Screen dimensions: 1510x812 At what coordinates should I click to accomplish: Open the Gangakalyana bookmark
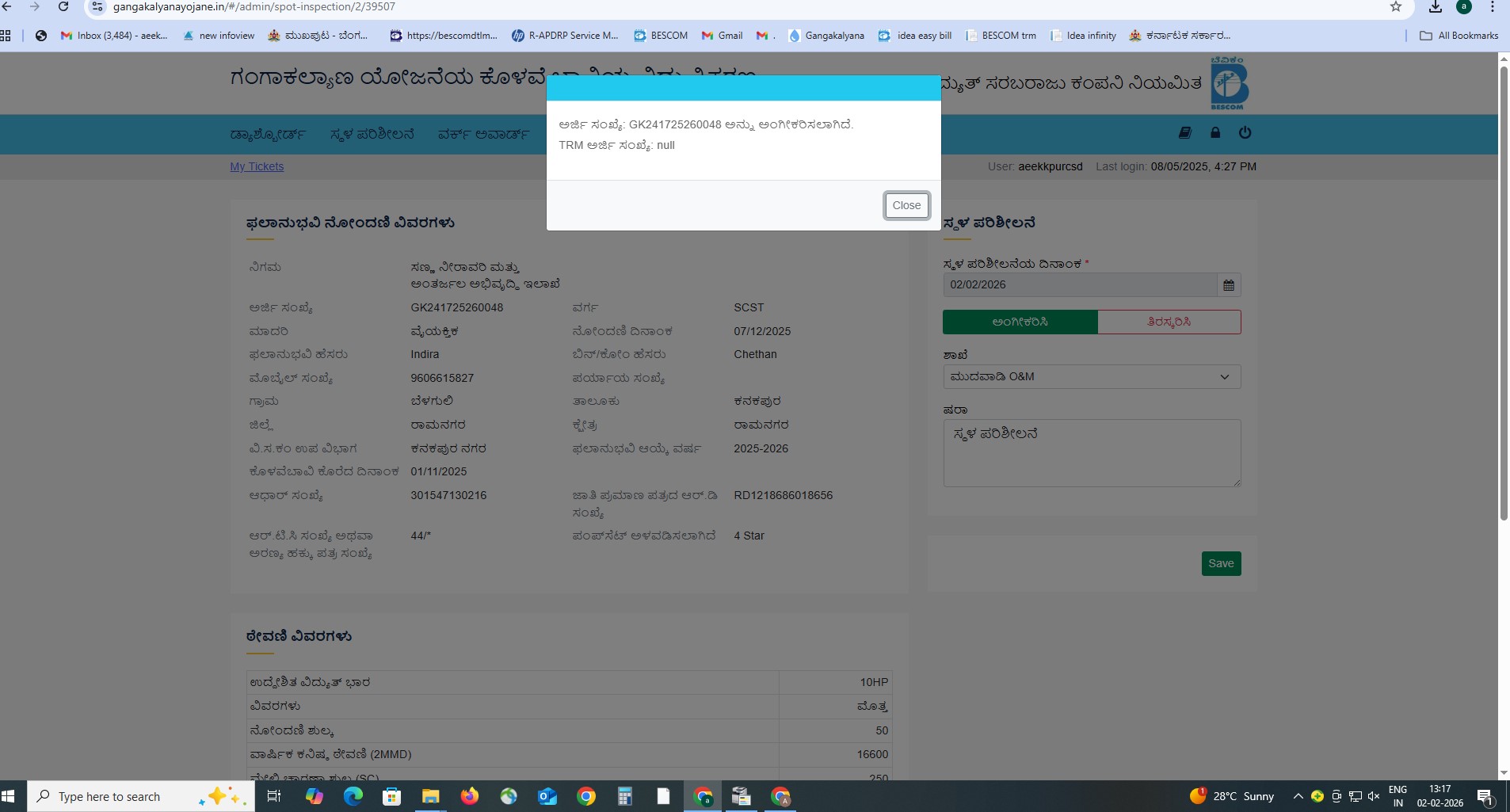(x=826, y=36)
